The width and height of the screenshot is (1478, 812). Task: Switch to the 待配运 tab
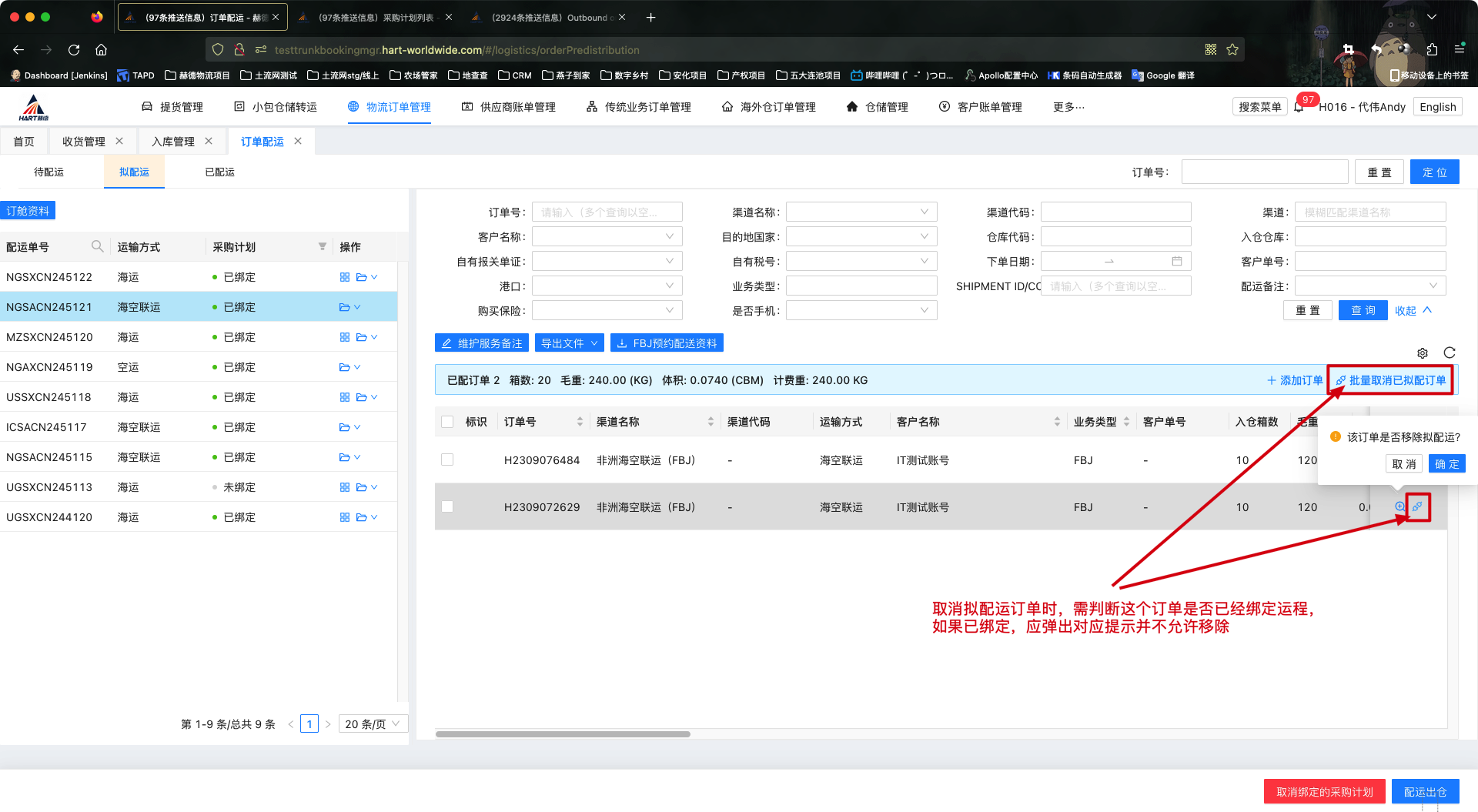click(x=48, y=172)
